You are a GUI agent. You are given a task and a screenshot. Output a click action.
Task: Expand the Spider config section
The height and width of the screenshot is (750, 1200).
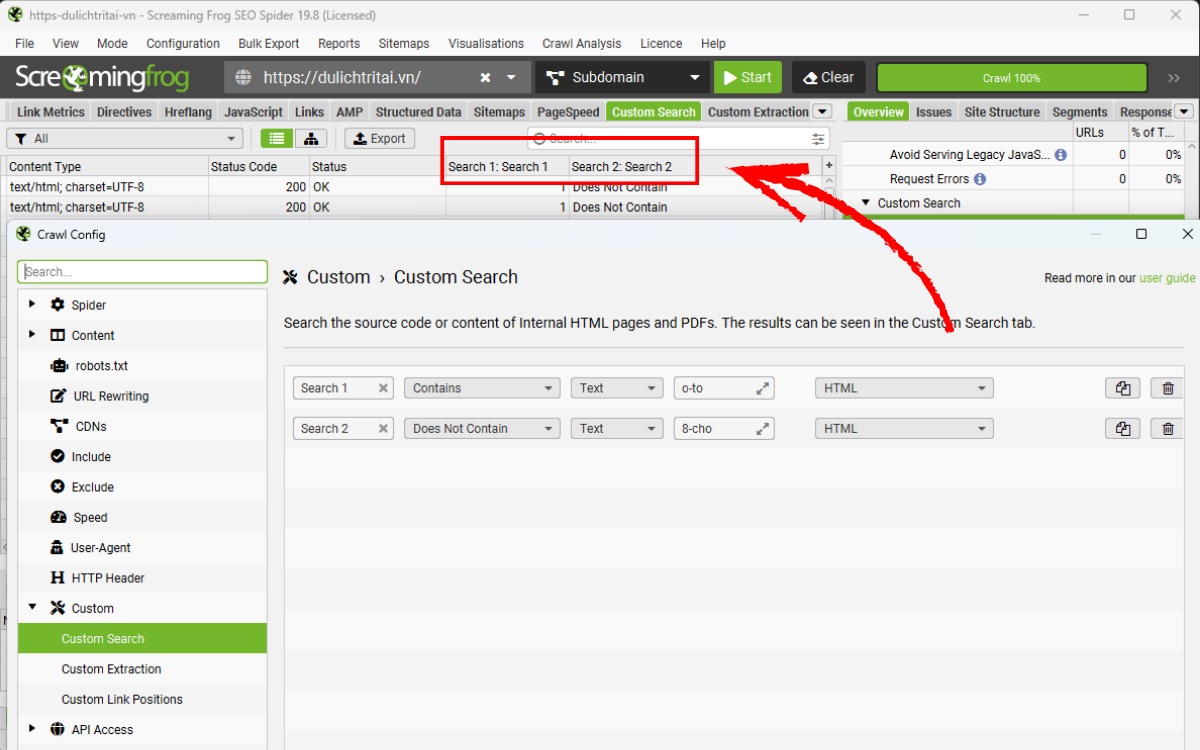tap(32, 304)
